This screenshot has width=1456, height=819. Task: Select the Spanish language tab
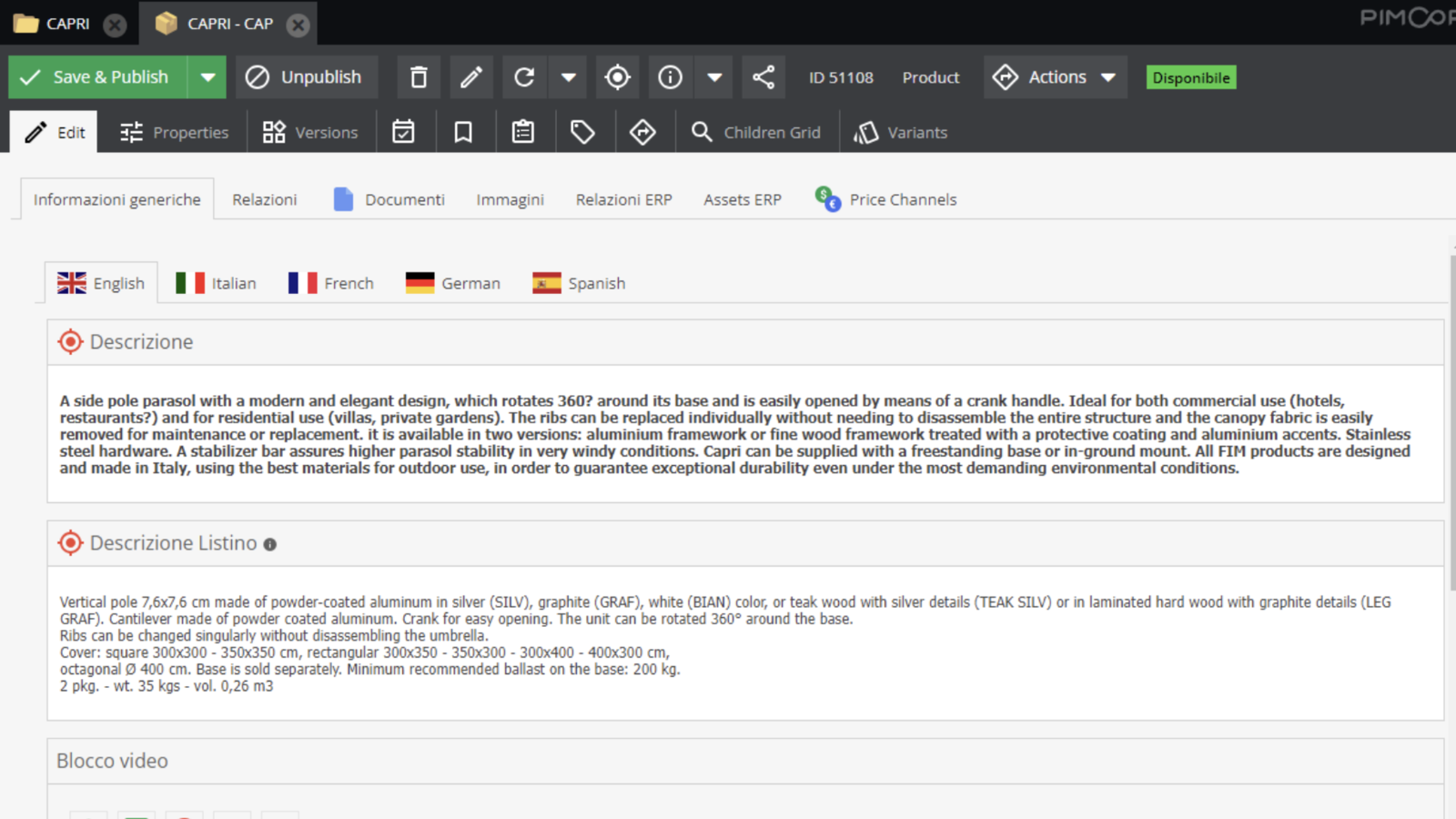[x=579, y=283]
